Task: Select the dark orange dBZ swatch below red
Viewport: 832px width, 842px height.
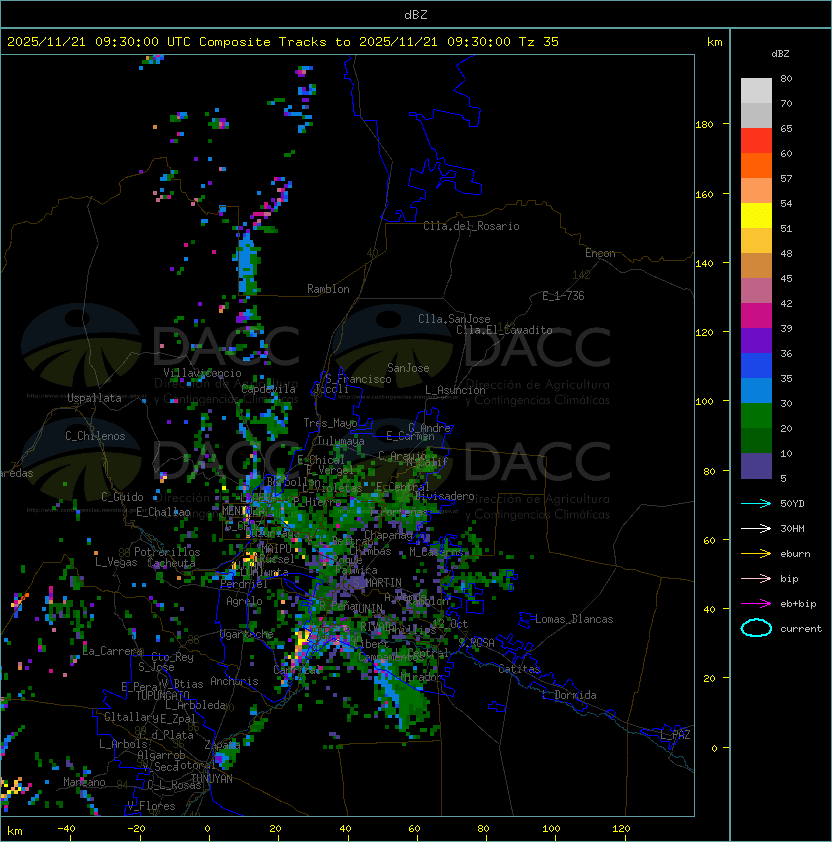Action: [x=756, y=165]
